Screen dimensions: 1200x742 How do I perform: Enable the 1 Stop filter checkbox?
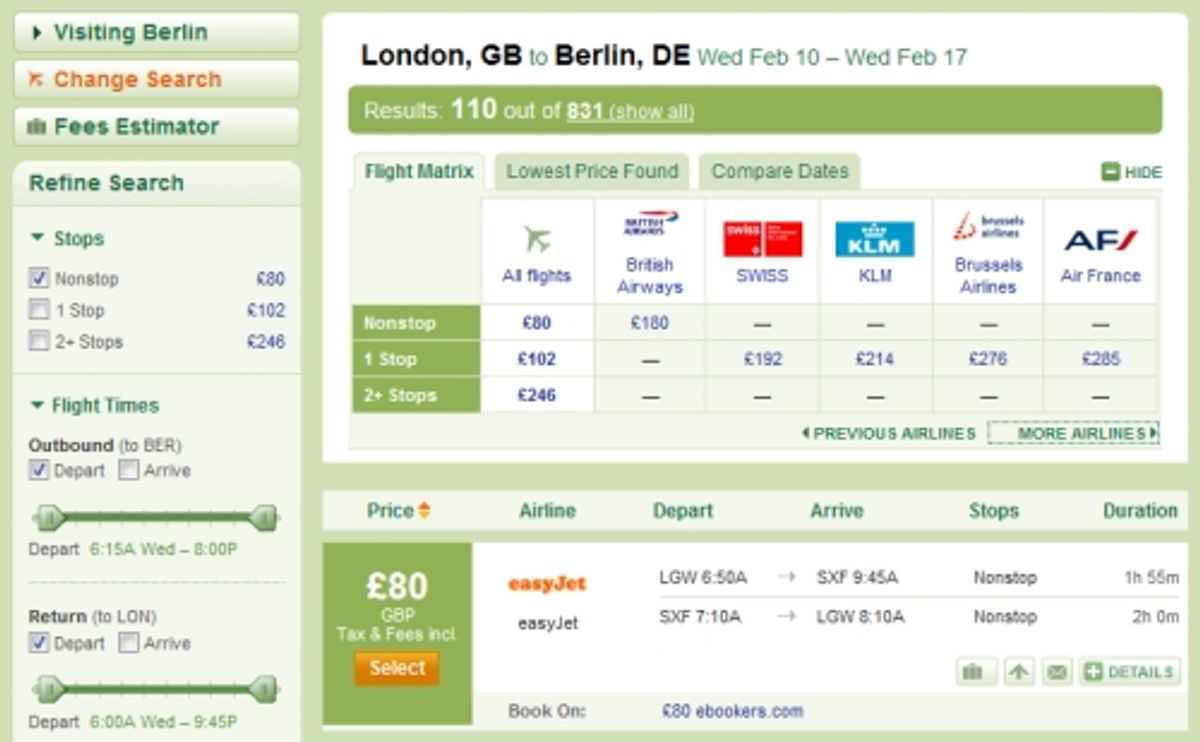coord(39,310)
